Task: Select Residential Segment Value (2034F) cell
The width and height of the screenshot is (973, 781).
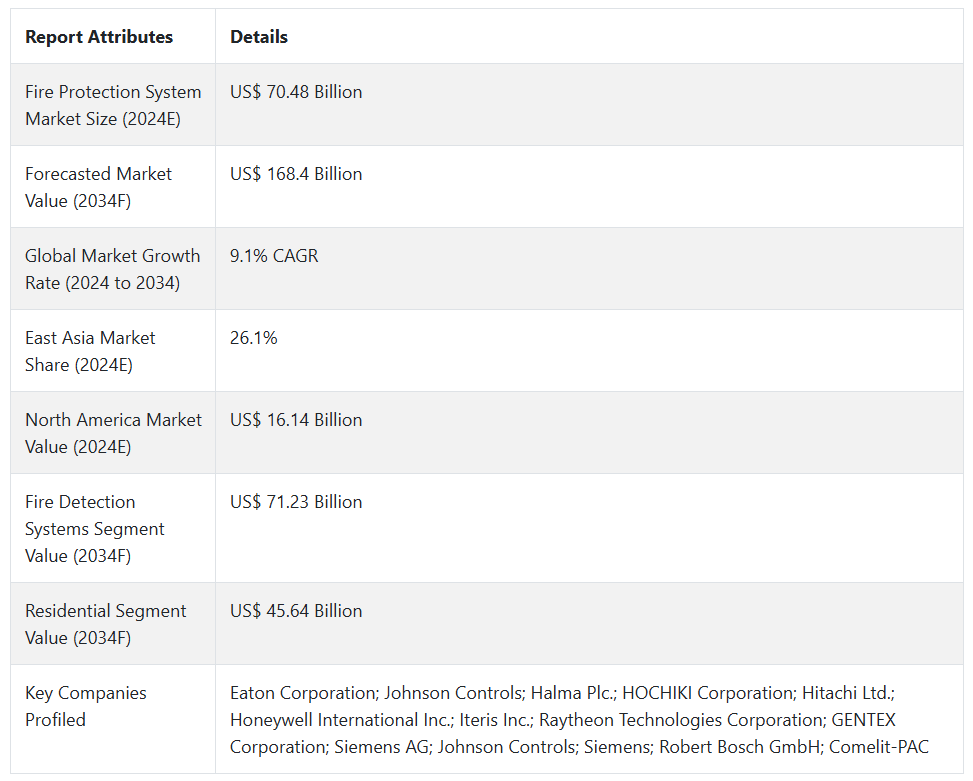Action: pos(105,624)
